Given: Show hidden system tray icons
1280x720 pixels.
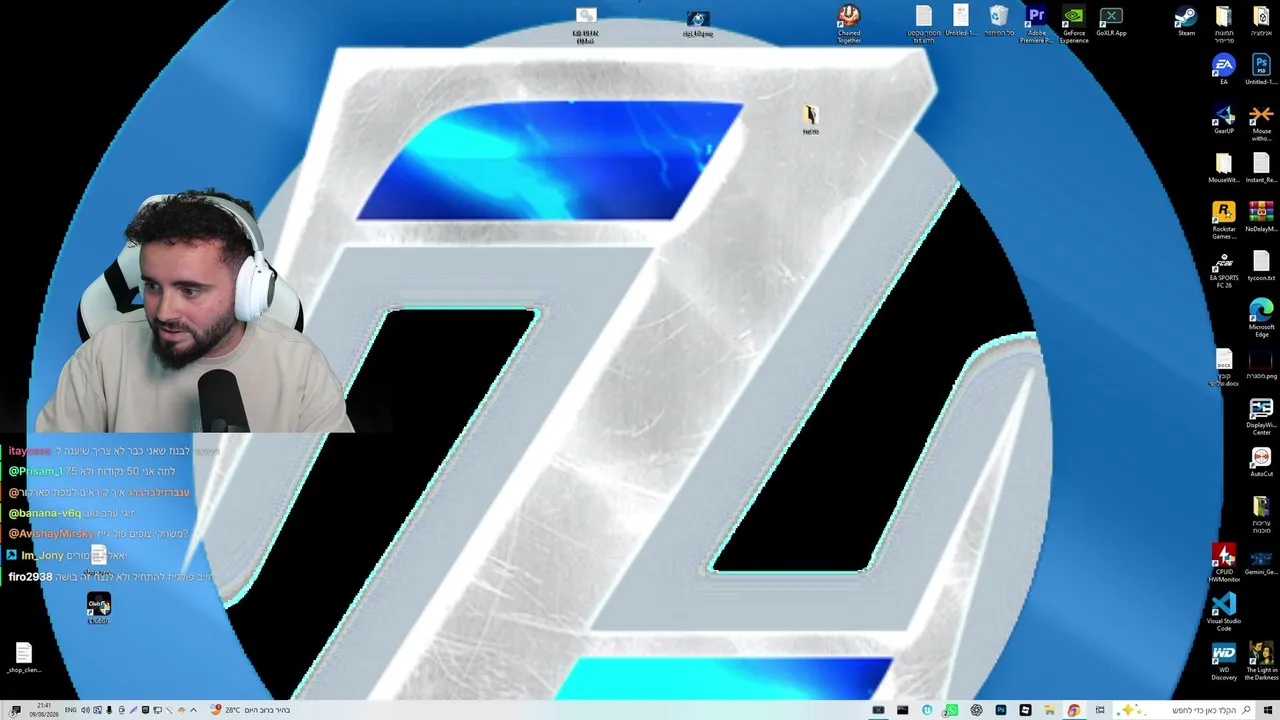Looking at the screenshot, I should pos(192,710).
